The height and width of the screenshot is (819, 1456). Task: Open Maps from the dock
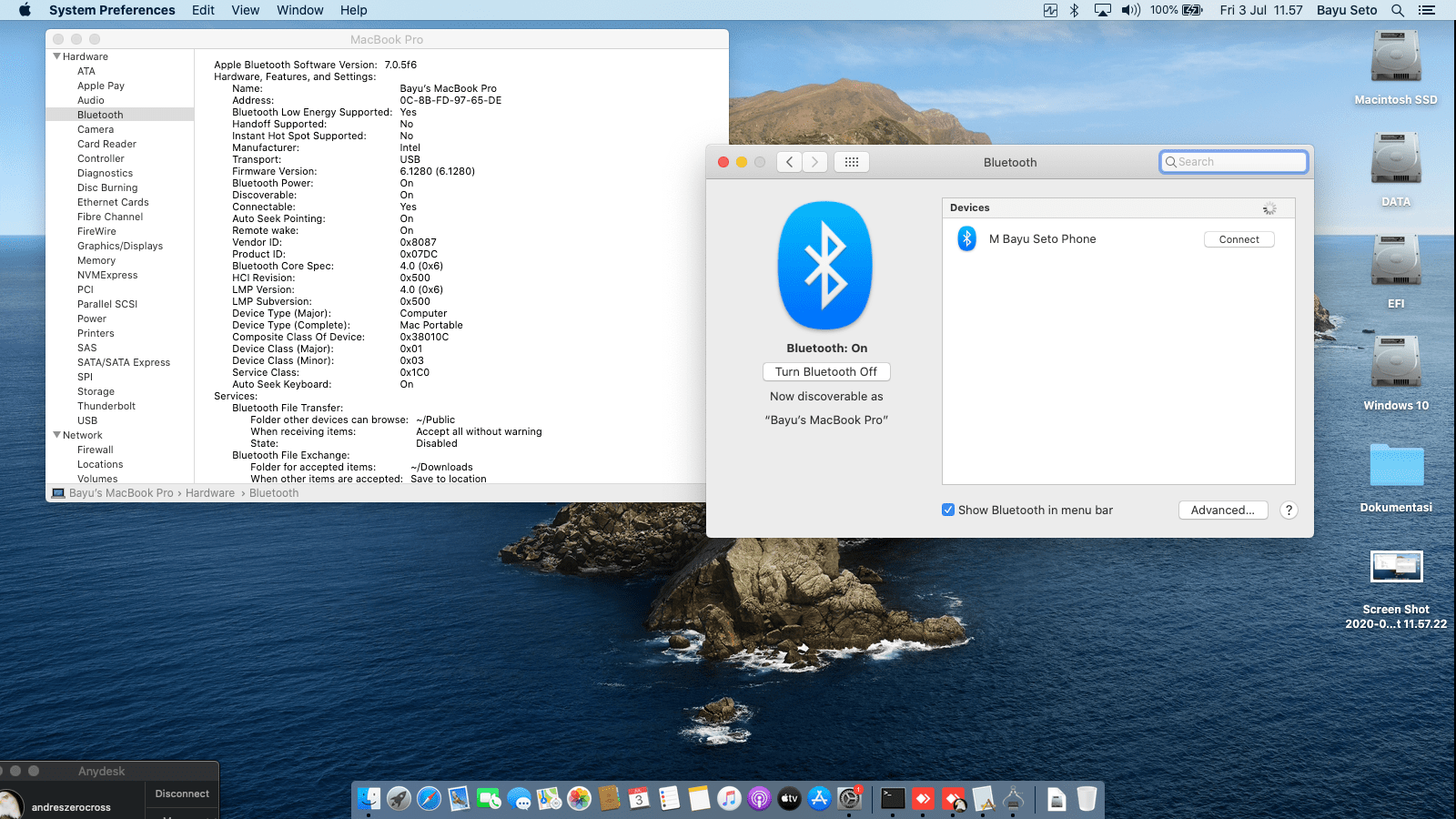(549, 799)
